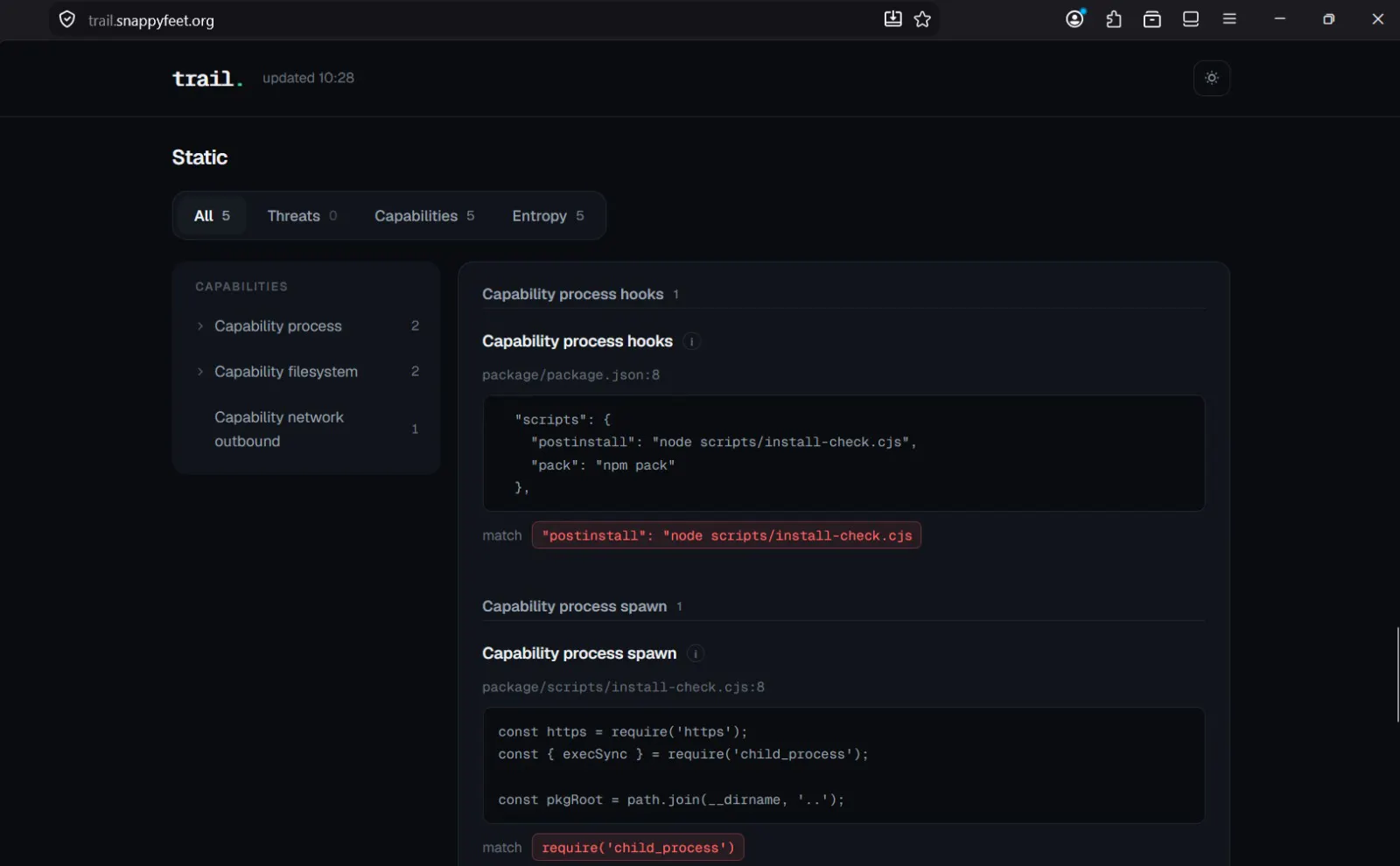Click the "pack": "npm pack" code line
Viewport: 1400px width, 866px height.
(x=602, y=465)
